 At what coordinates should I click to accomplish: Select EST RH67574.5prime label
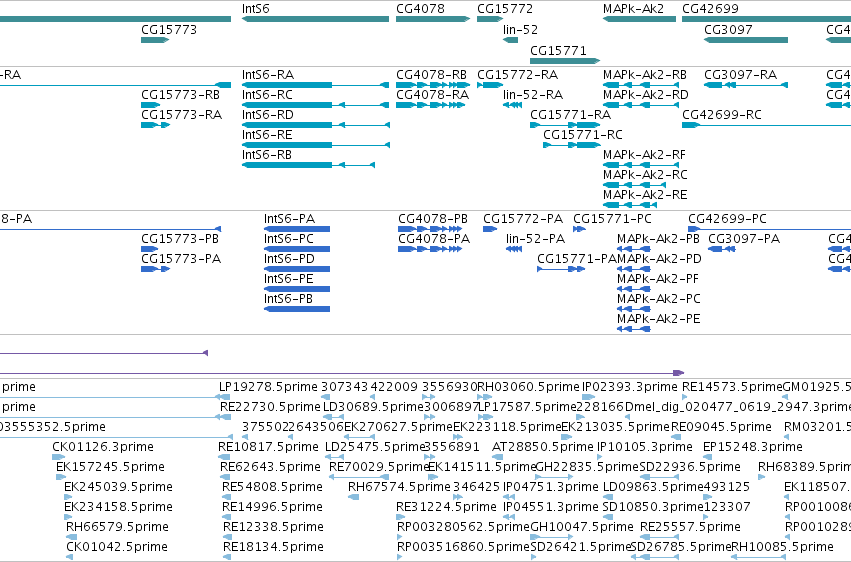(x=399, y=488)
